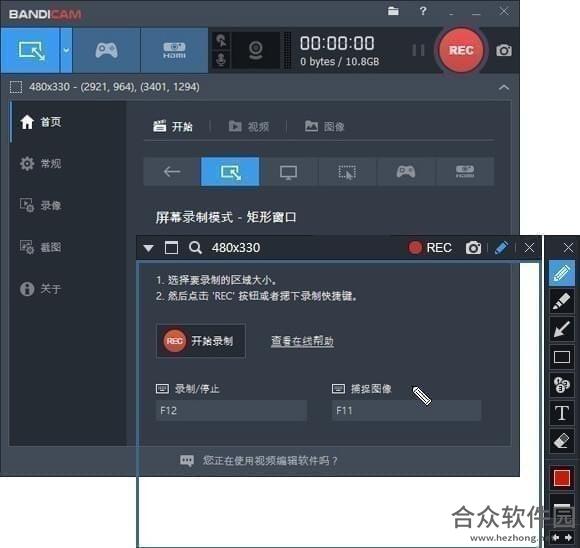Open the 常规 general settings sidebar item

[41, 163]
